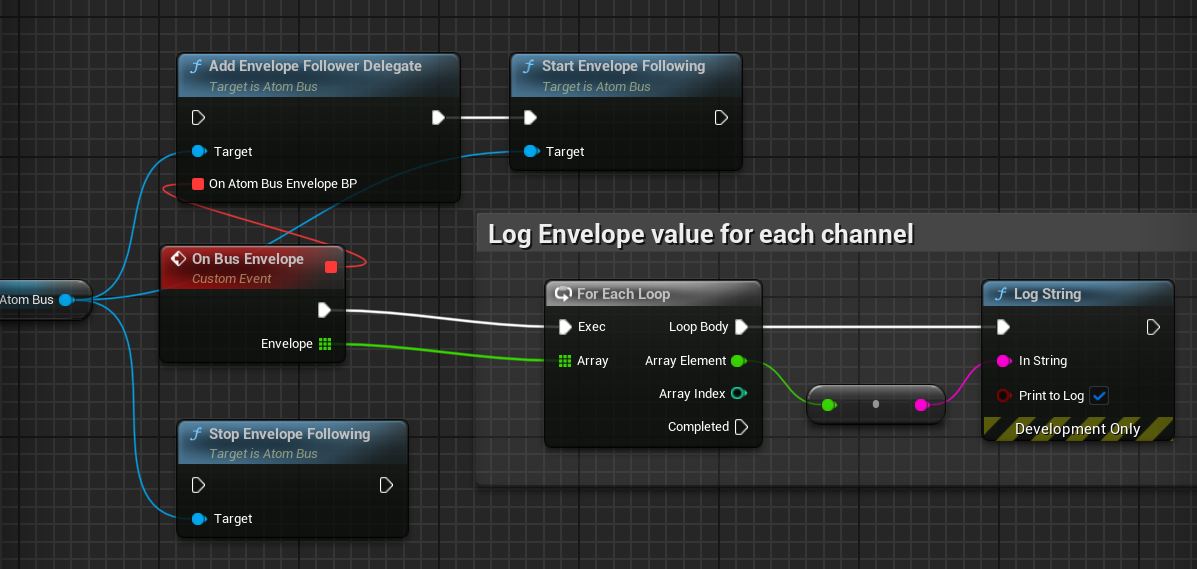The height and width of the screenshot is (569, 1197).
Task: Toggle the Print to Log checkbox
Action: pos(1099,396)
